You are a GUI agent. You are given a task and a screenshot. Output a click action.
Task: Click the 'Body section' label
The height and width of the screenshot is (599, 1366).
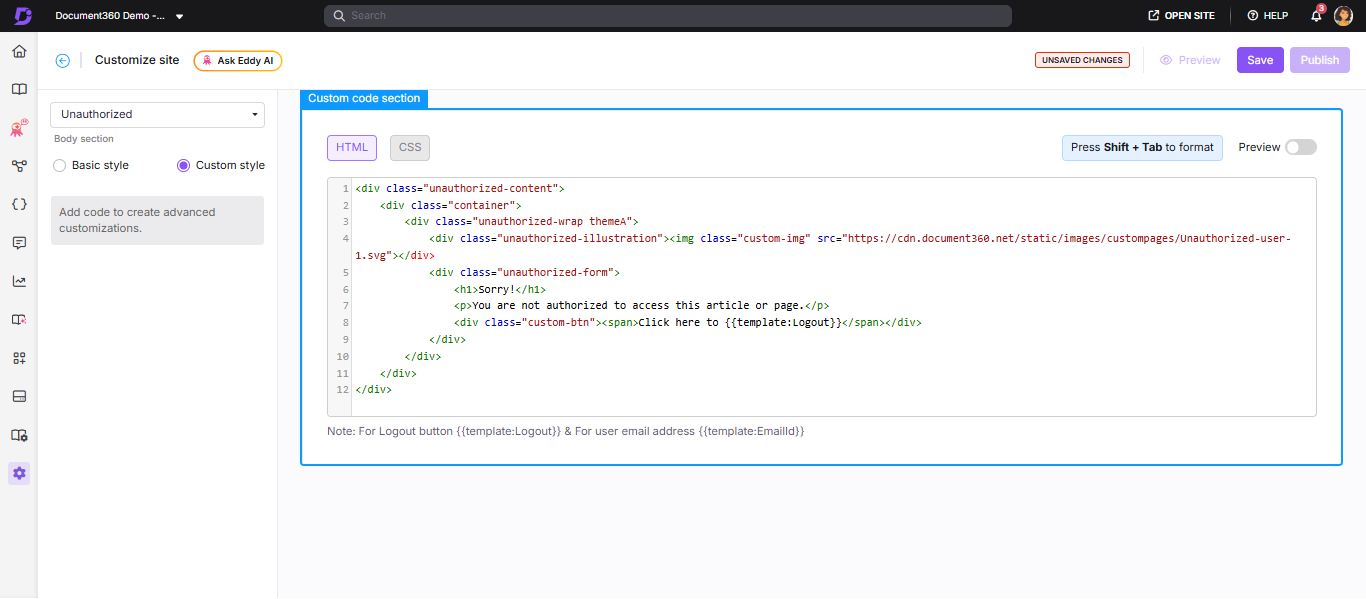[84, 139]
